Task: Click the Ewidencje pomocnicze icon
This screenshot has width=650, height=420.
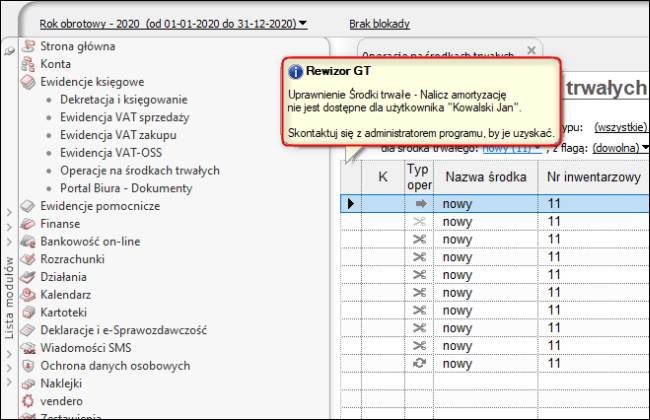Action: (x=28, y=206)
